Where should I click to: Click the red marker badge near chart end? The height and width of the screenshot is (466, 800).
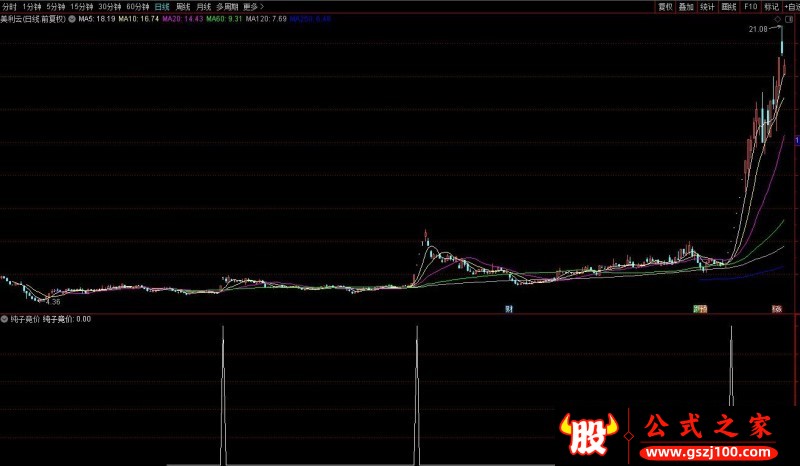[777, 309]
